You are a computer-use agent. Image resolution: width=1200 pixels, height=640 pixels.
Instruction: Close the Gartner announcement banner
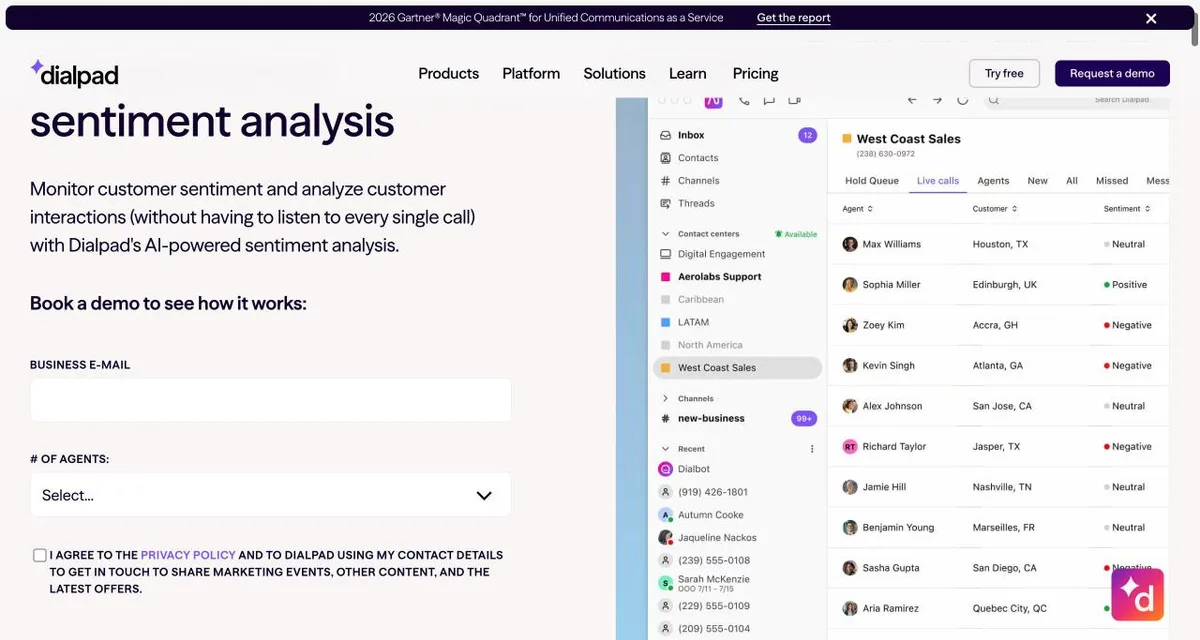[x=1151, y=18]
